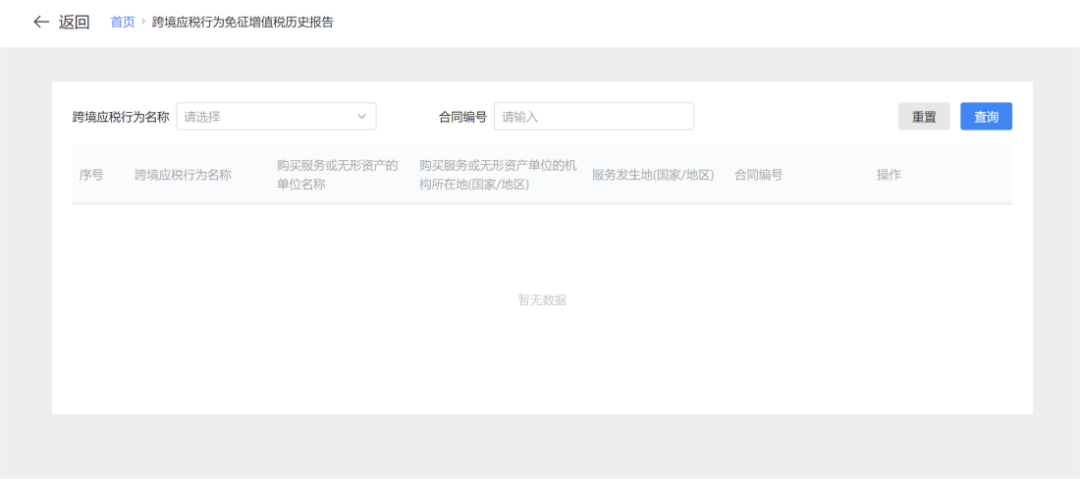This screenshot has height=479, width=1080.
Task: Click the 暂无数据 empty table placeholder
Action: [541, 300]
